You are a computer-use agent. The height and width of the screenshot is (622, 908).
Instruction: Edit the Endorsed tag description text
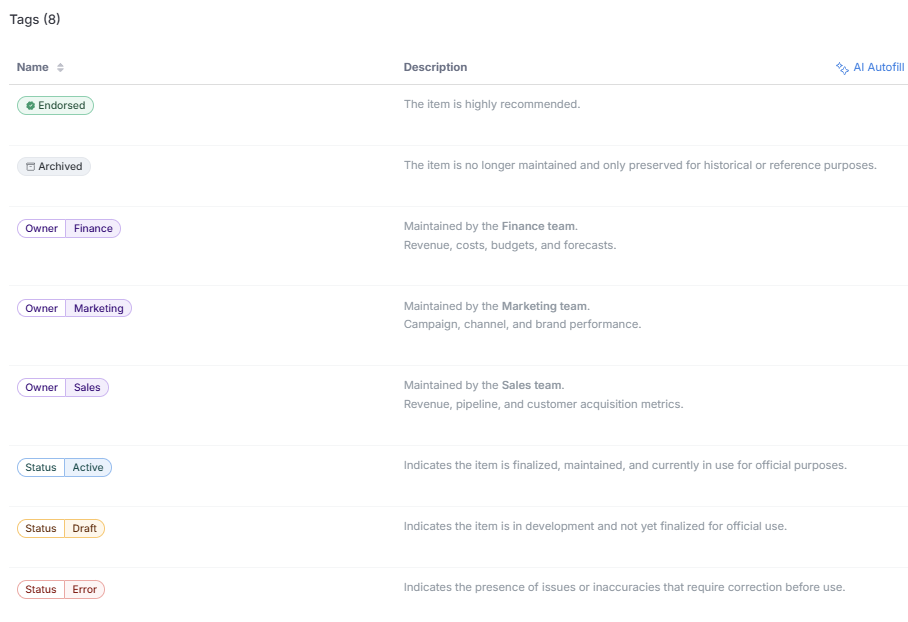pyautogui.click(x=491, y=104)
